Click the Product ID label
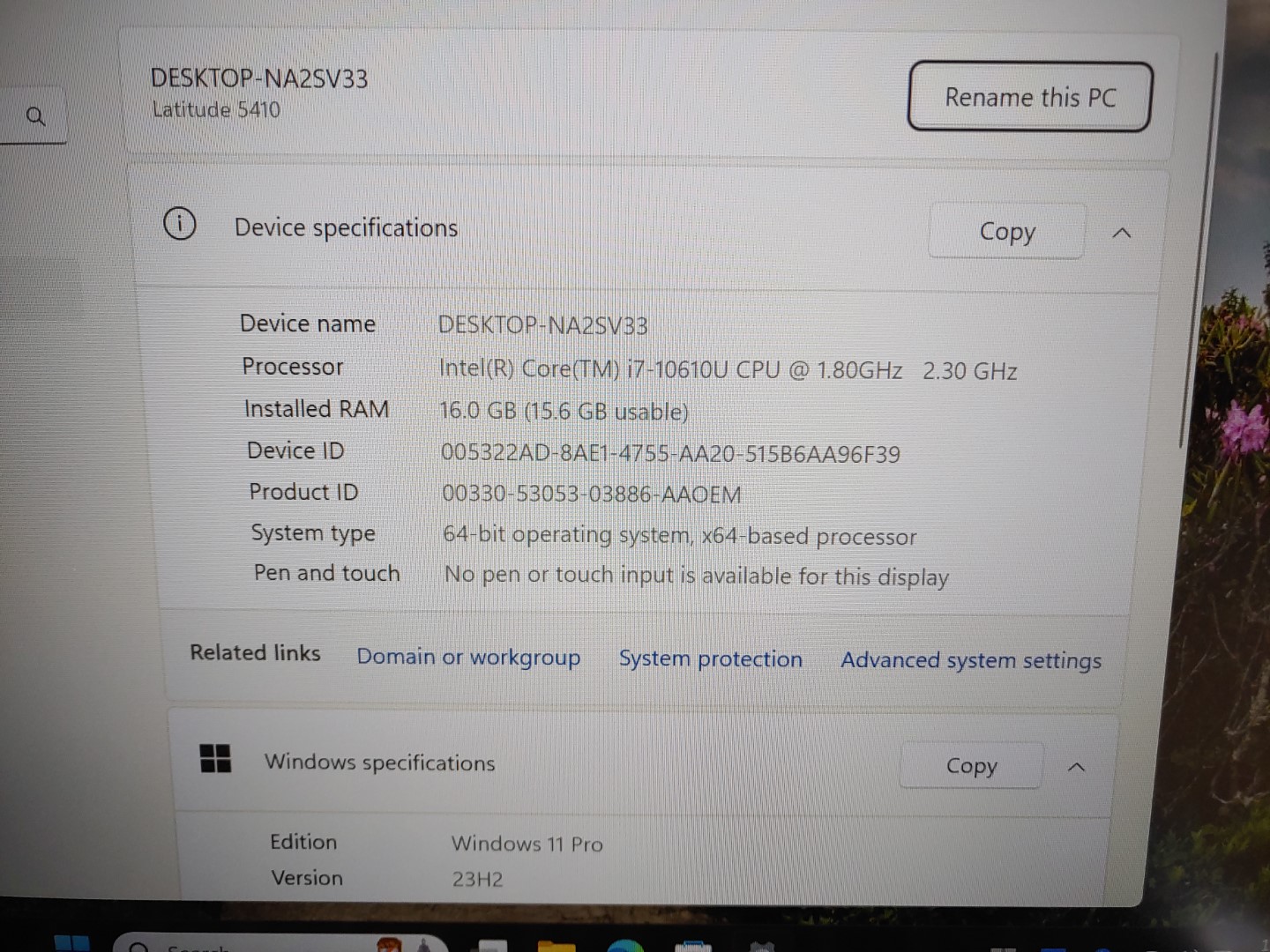Screen dimensions: 1270x952 (x=303, y=492)
